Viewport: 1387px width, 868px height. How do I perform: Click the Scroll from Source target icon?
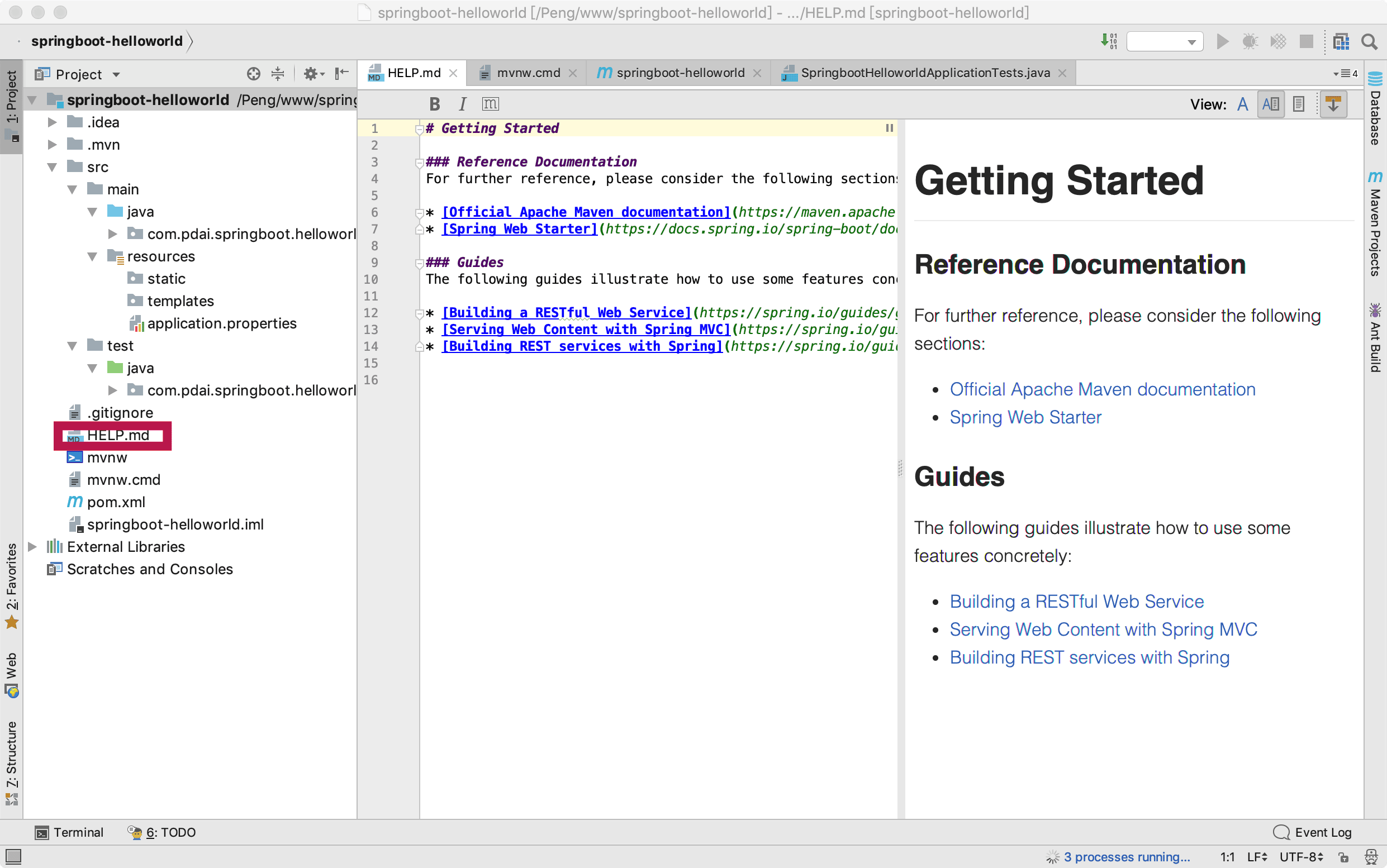(253, 74)
